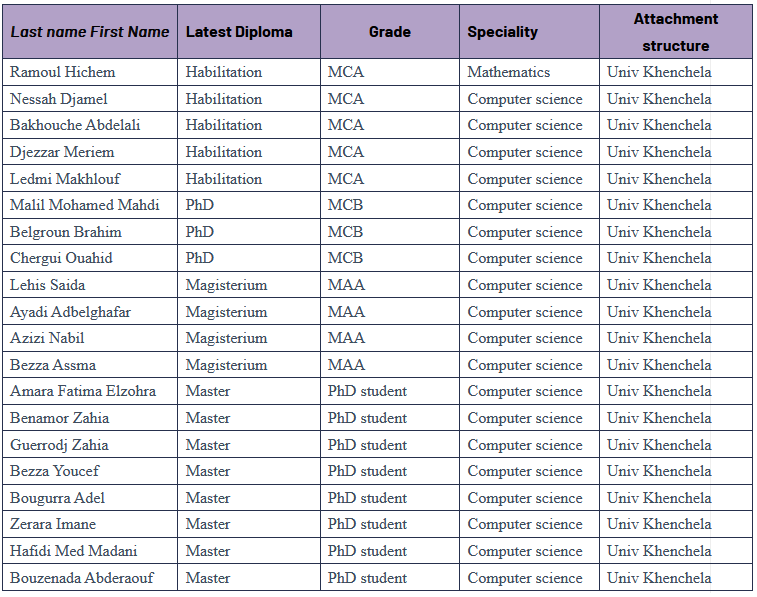Select the 'Ramoul Hichem' name cell

tap(62, 72)
